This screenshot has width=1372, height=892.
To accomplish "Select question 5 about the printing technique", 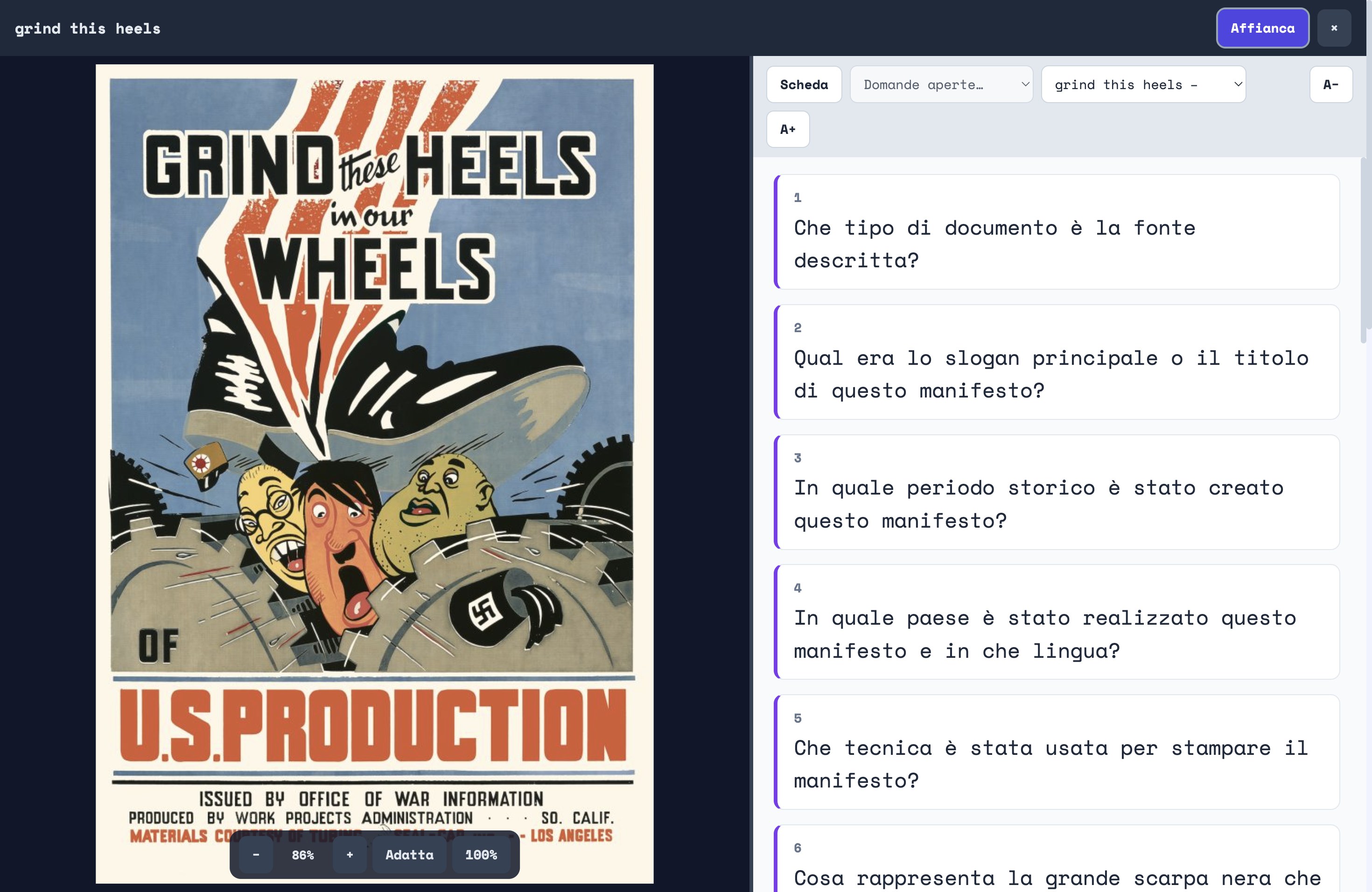I will pos(1056,752).
